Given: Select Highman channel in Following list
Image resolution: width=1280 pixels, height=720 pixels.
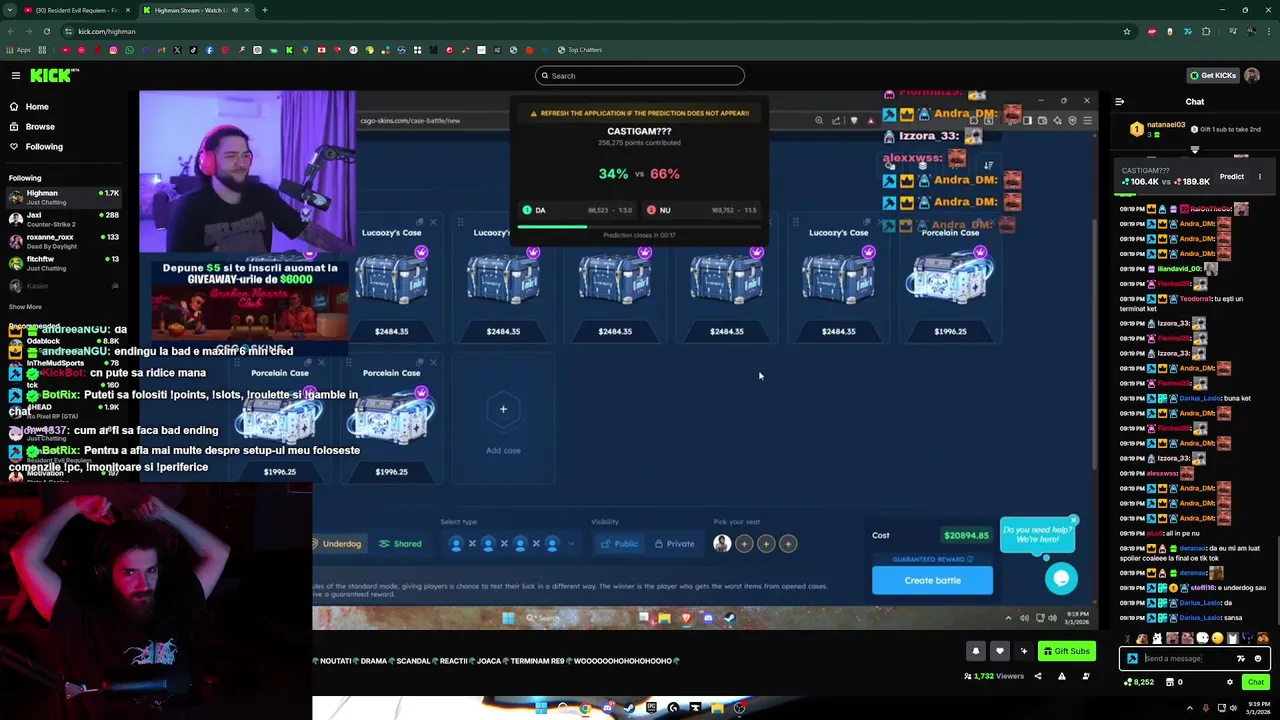Looking at the screenshot, I should (65, 197).
